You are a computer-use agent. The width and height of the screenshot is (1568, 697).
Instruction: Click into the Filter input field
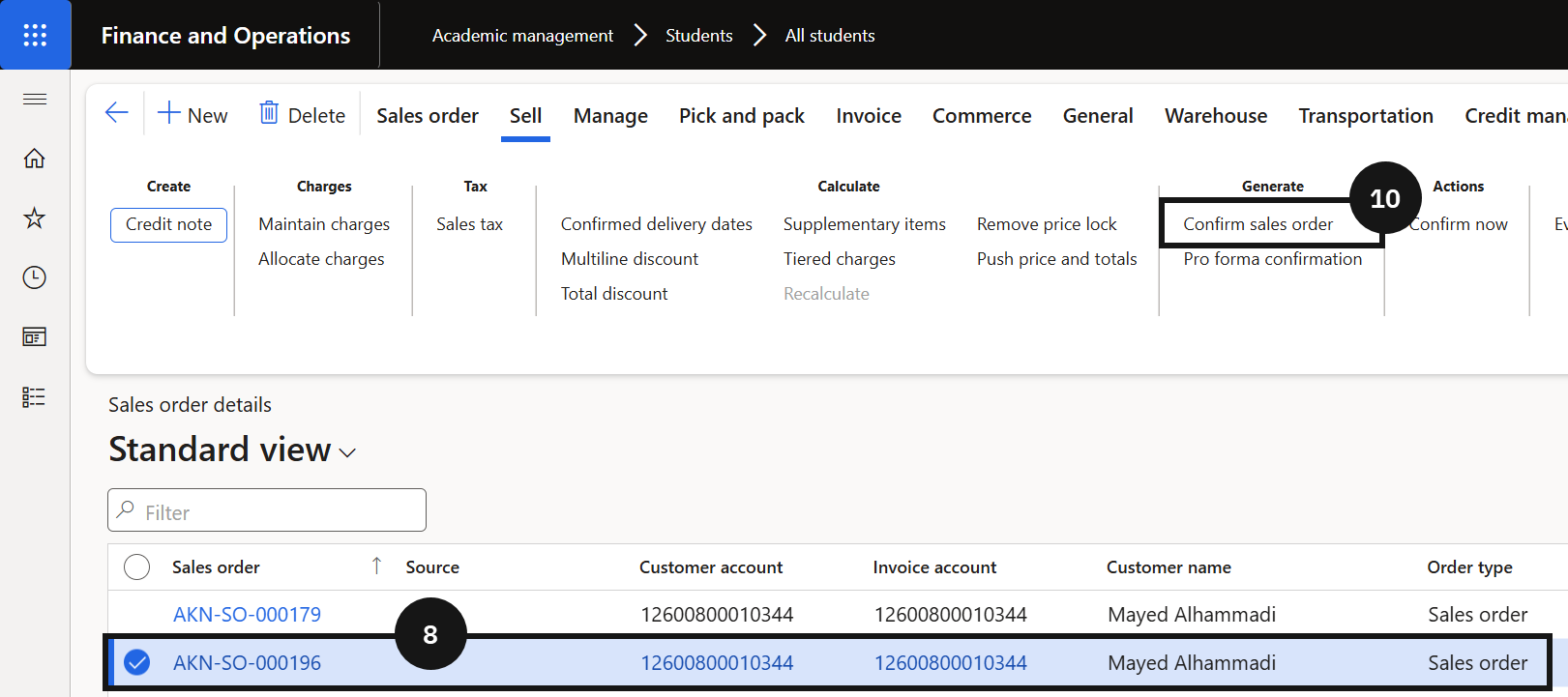267,510
